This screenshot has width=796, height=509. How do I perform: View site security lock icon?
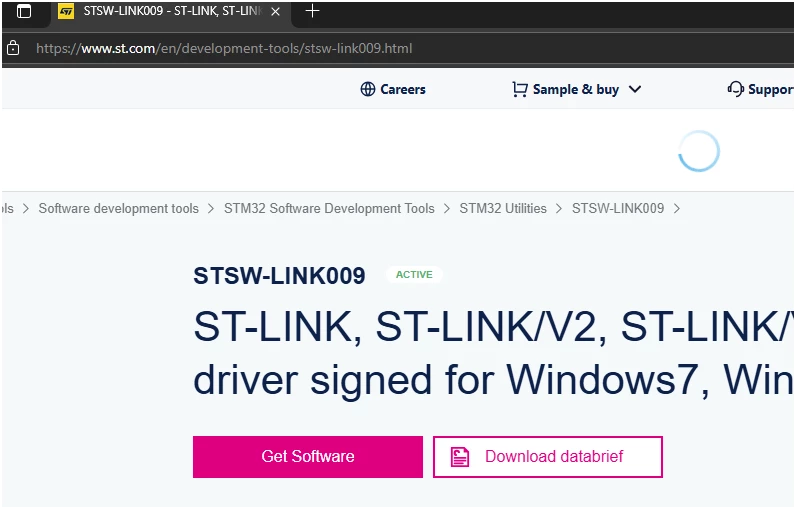pyautogui.click(x=13, y=48)
